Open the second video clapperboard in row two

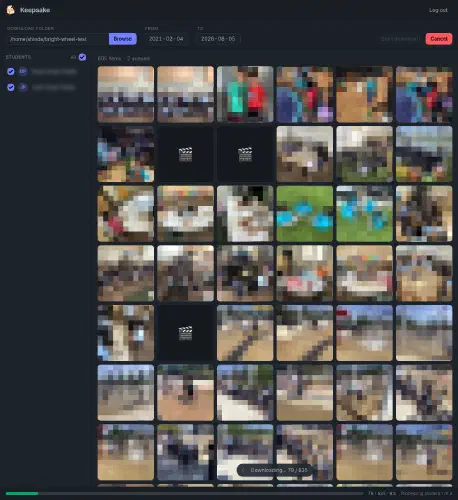pyautogui.click(x=245, y=154)
